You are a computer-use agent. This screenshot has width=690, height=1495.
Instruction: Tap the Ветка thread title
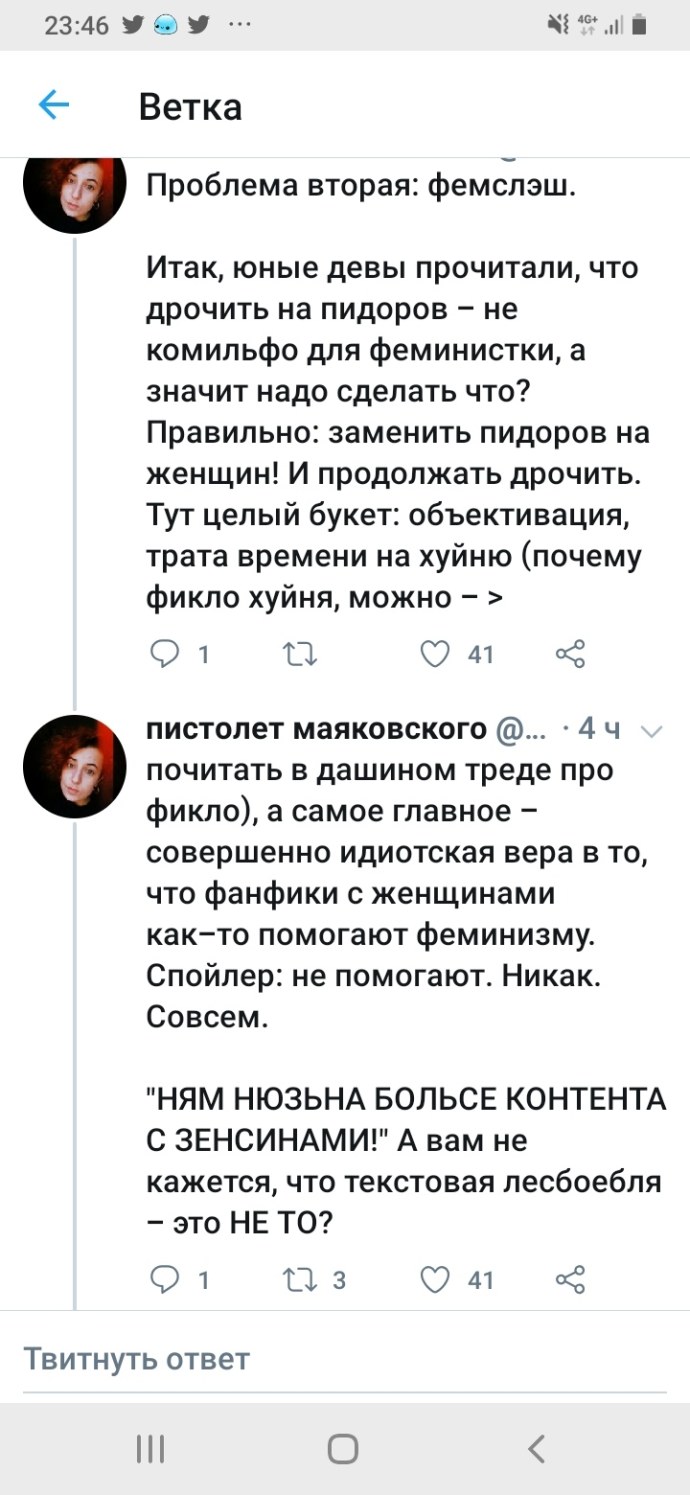[x=190, y=106]
